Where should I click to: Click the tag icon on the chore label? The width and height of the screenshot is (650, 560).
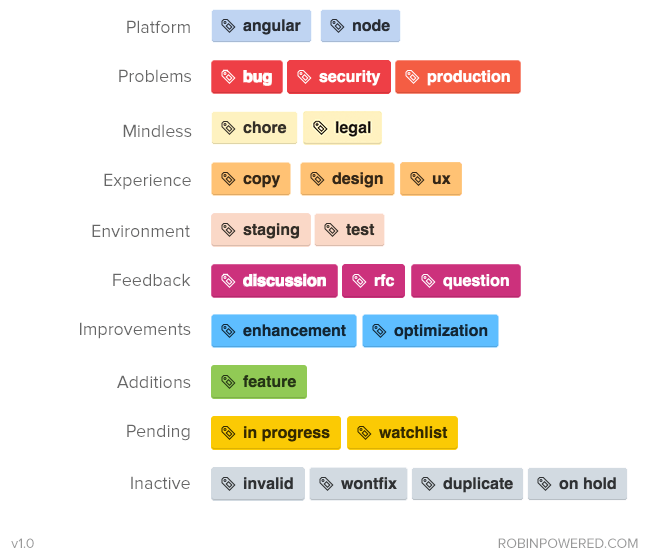tap(228, 128)
